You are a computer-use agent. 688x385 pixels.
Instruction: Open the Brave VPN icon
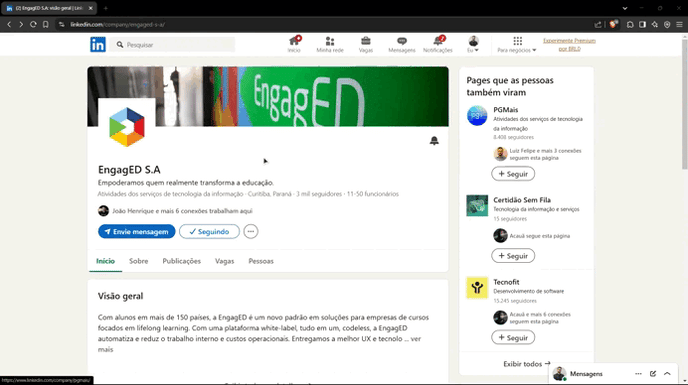pyautogui.click(x=667, y=25)
